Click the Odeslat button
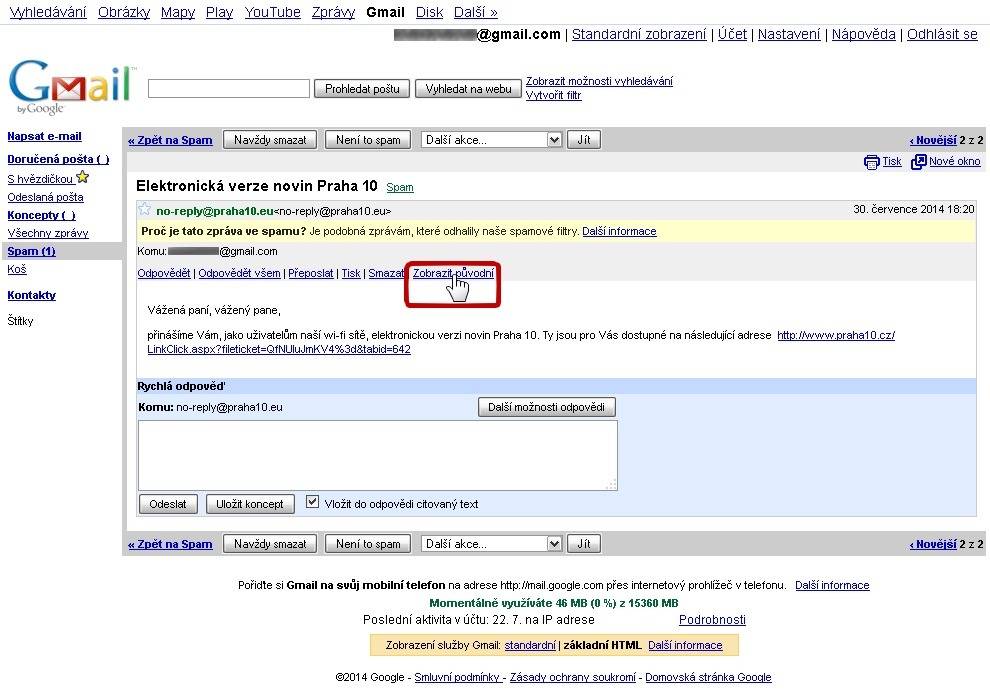Image resolution: width=990 pixels, height=695 pixels. 168,504
